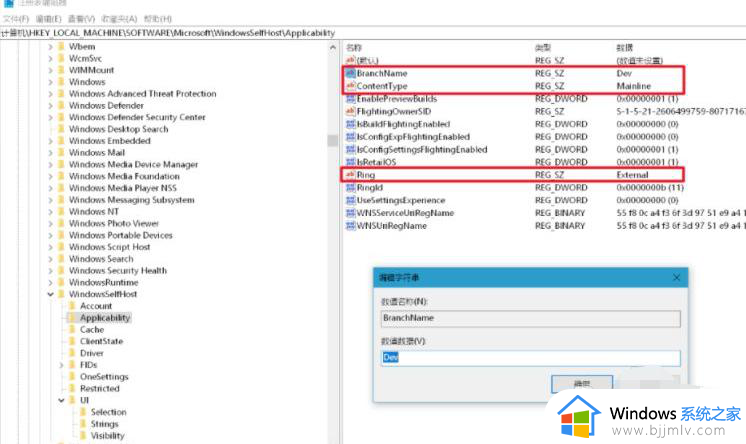Click the Wbem folder icon
Screen dimensions: 746x444
pyautogui.click(x=61, y=46)
